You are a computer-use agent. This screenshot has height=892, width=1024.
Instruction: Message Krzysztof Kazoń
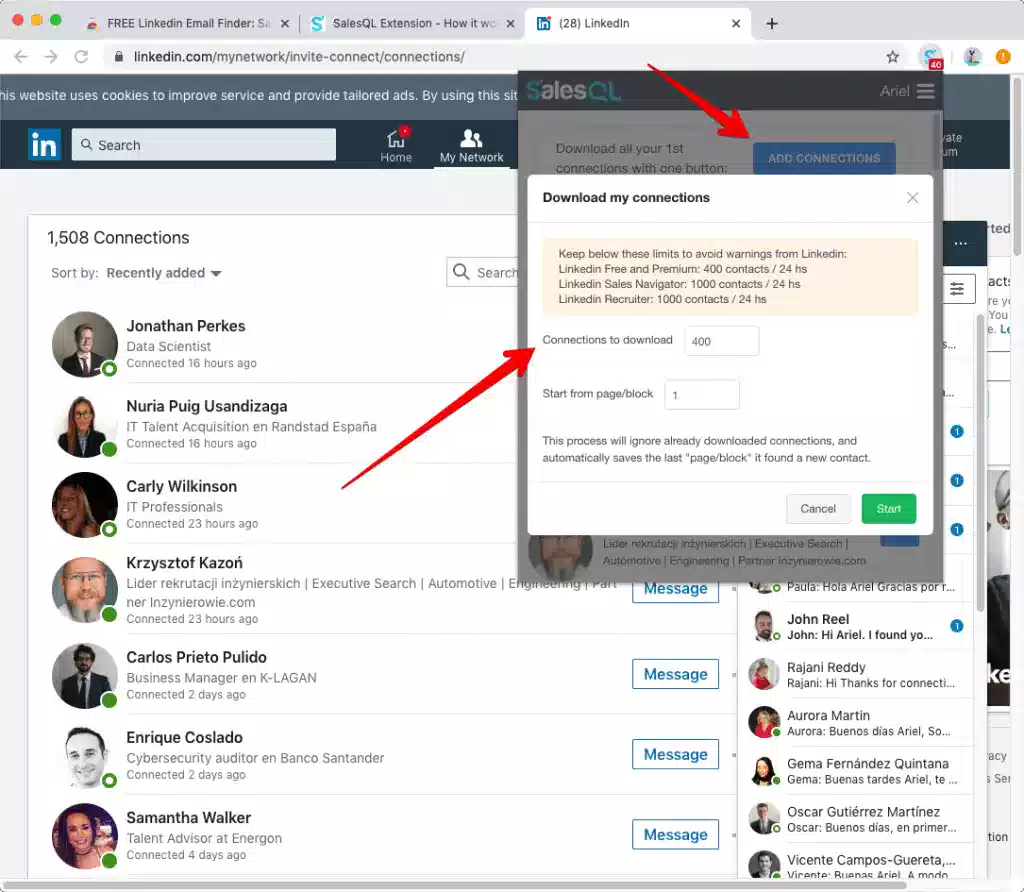[675, 590]
